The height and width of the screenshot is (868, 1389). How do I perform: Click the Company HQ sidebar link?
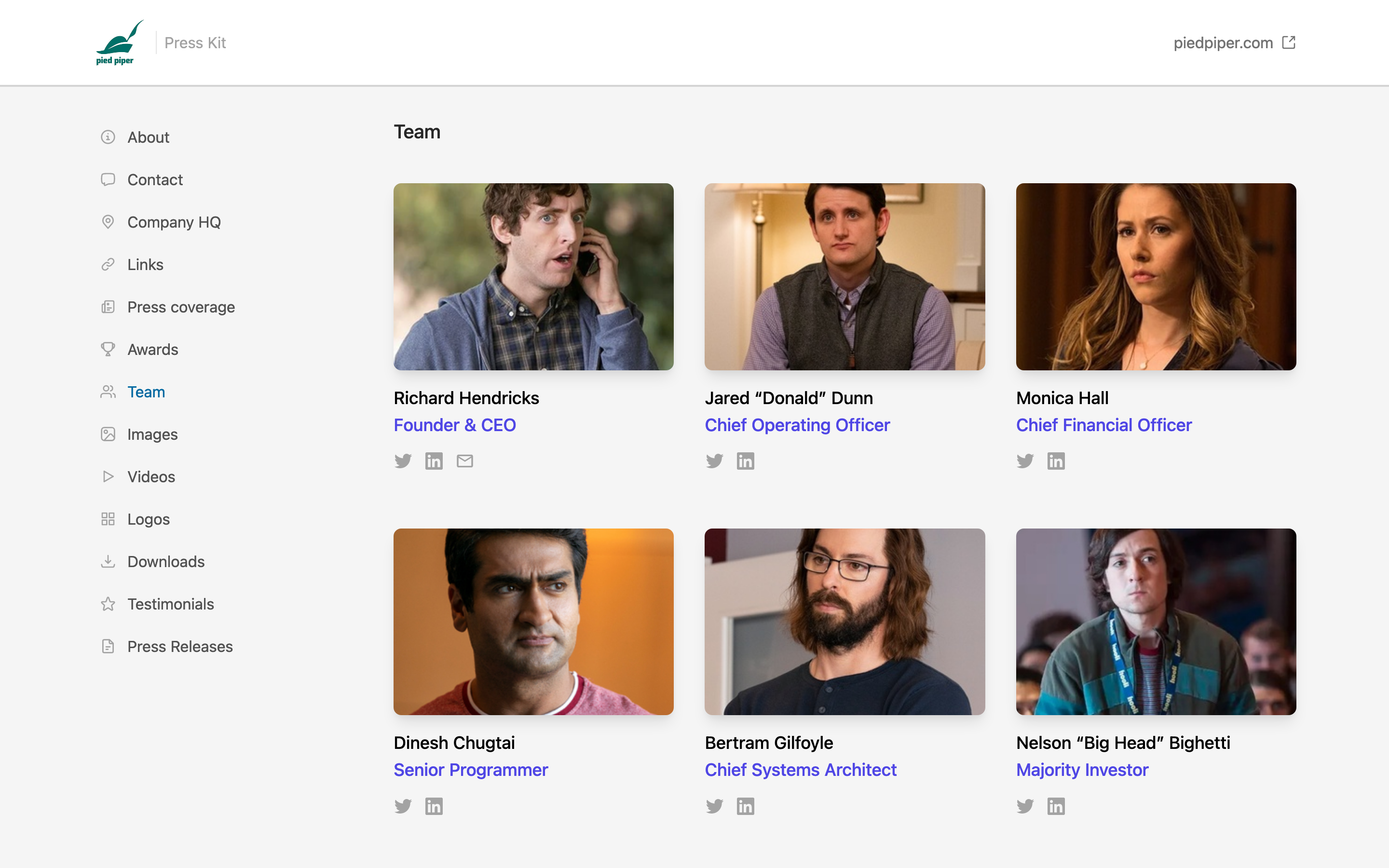(174, 222)
